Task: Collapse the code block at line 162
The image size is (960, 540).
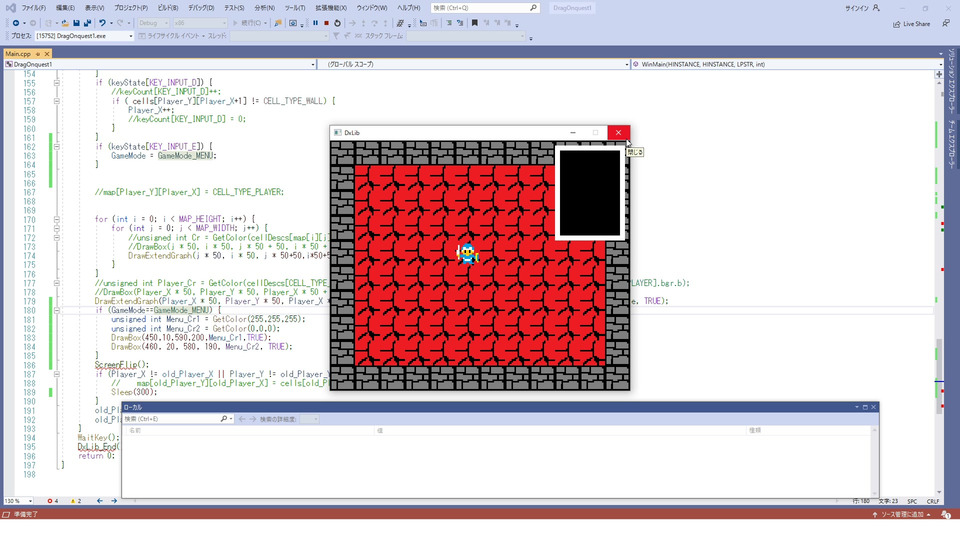Action: click(x=56, y=147)
